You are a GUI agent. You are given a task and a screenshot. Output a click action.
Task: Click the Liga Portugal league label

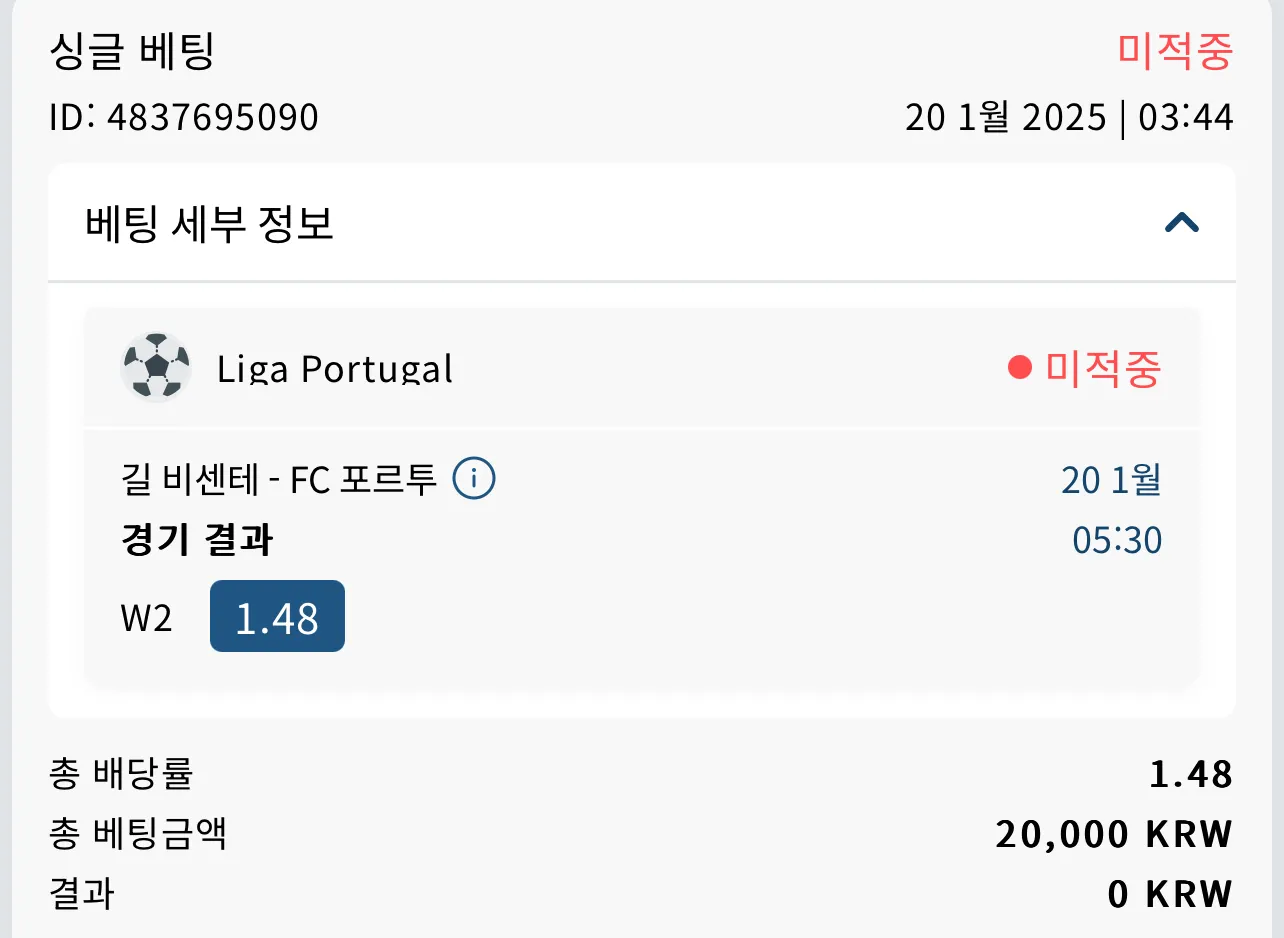click(x=335, y=369)
